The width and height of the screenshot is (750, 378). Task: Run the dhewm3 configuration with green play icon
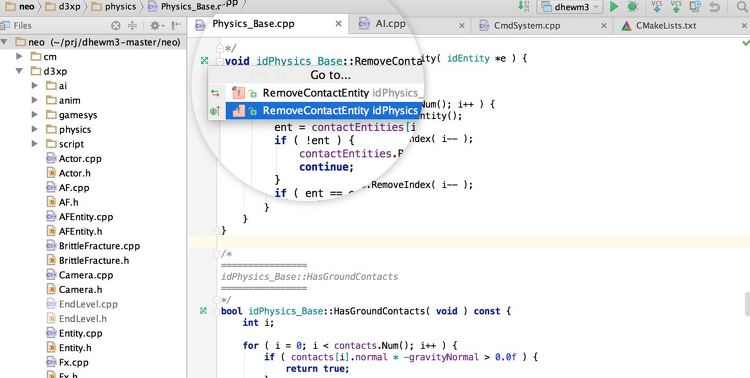tap(614, 7)
